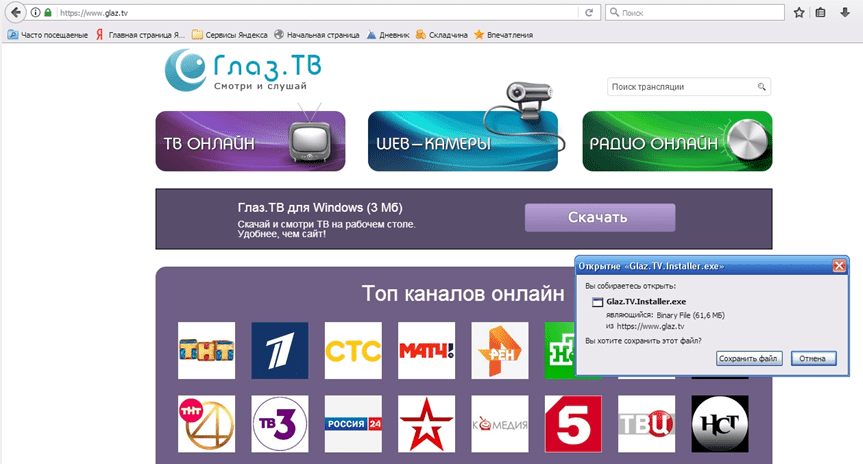The width and height of the screenshot is (863, 464).
Task: Click the magnifier in site search field
Action: (762, 86)
